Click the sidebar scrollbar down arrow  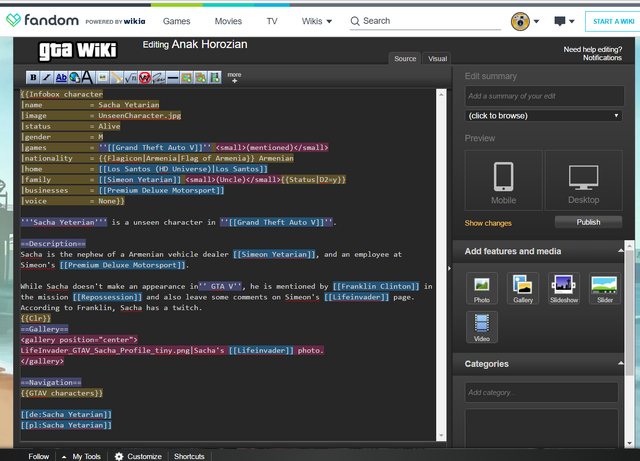[x=629, y=443]
